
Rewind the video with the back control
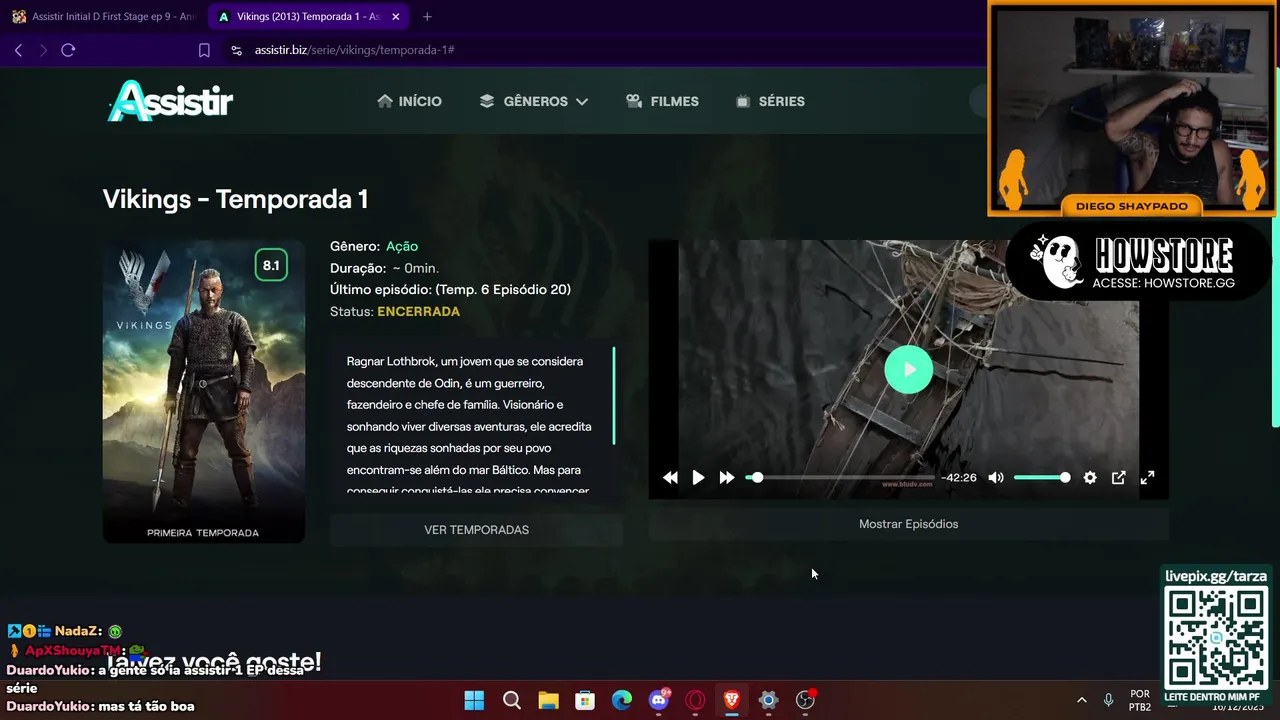tap(670, 478)
